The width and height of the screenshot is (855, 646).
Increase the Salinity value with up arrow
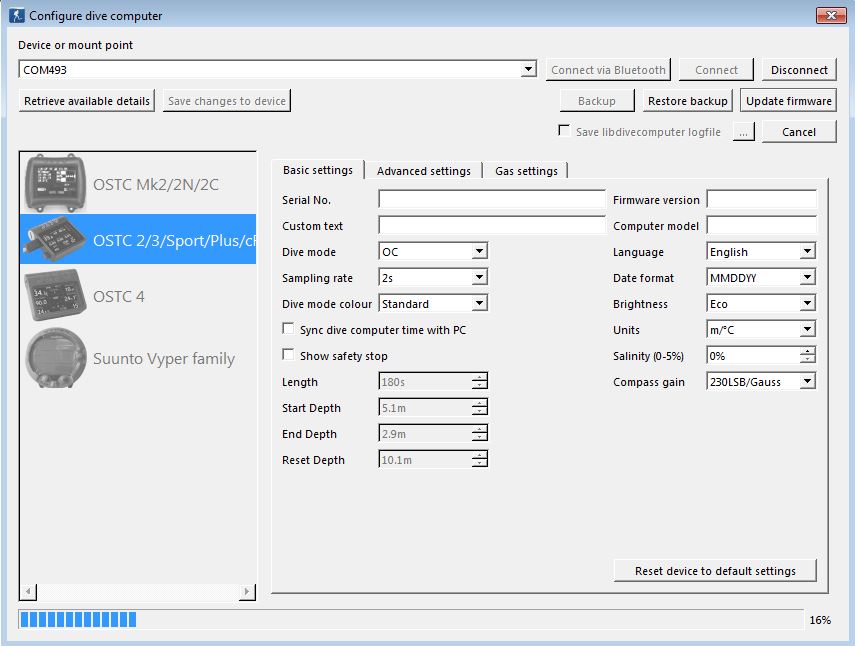click(x=808, y=351)
